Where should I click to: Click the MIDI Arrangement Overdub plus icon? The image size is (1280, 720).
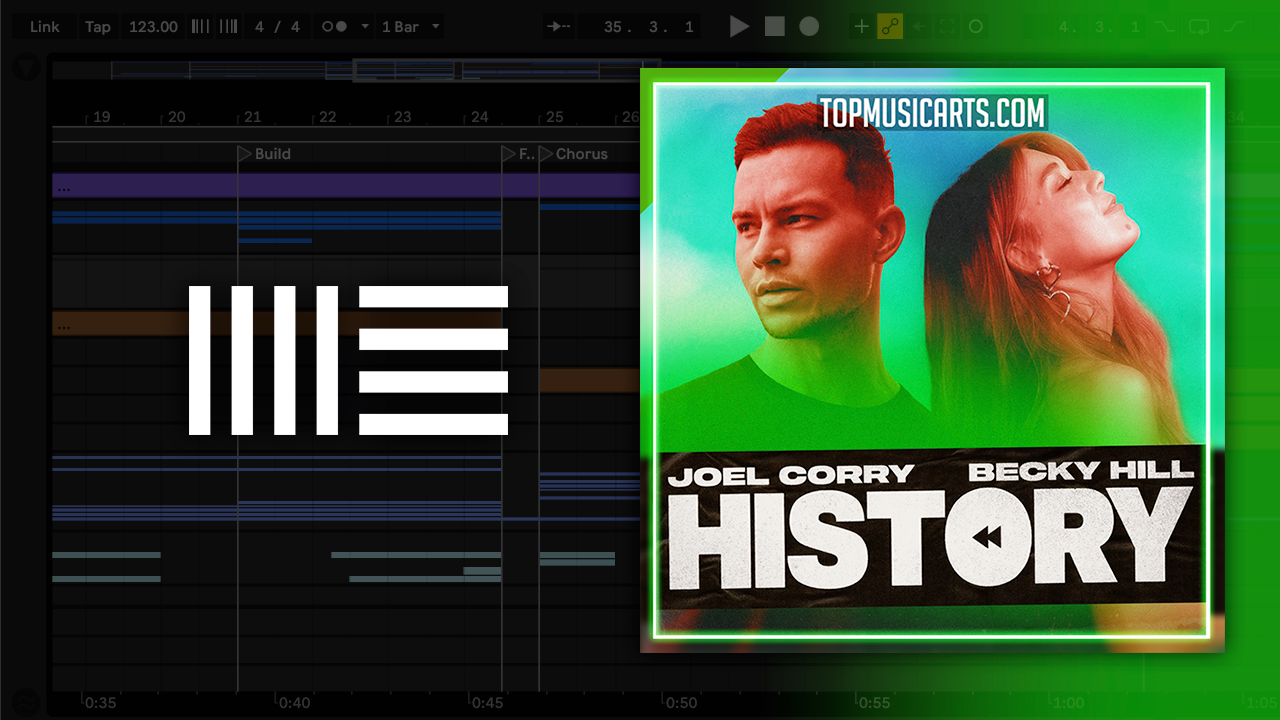click(861, 27)
